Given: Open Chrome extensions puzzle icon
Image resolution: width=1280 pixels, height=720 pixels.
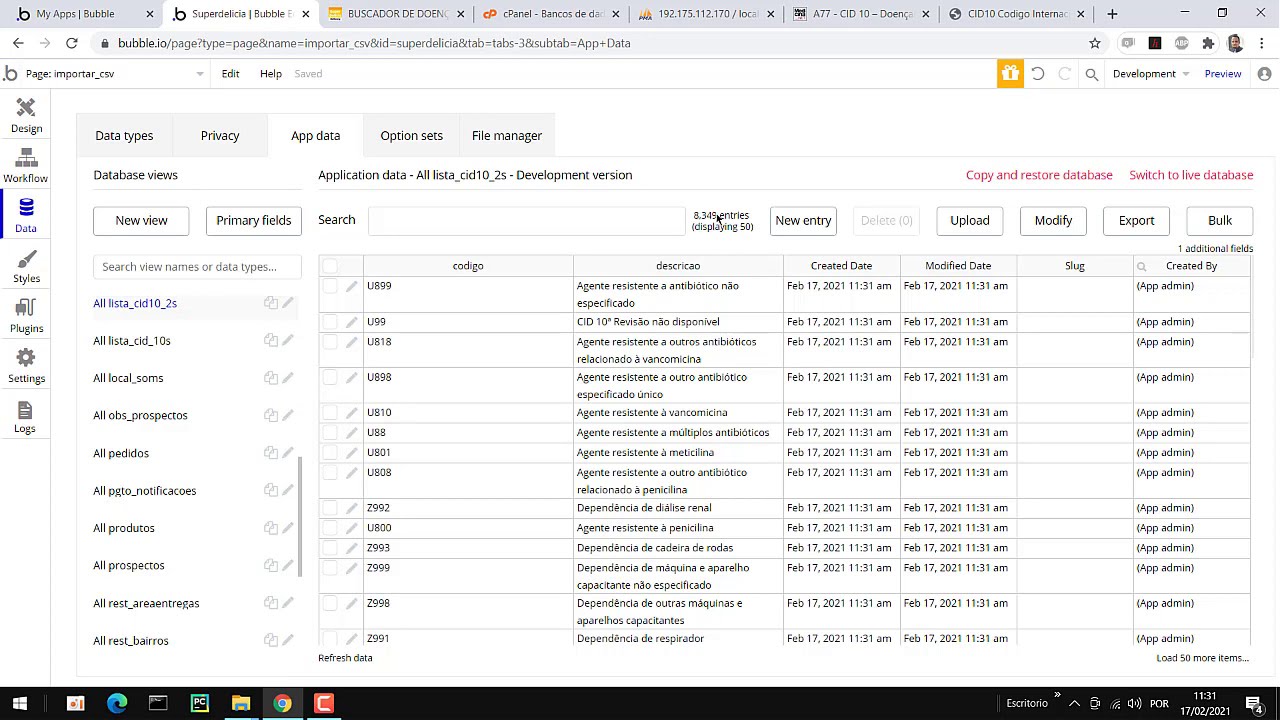Looking at the screenshot, I should 1208,43.
